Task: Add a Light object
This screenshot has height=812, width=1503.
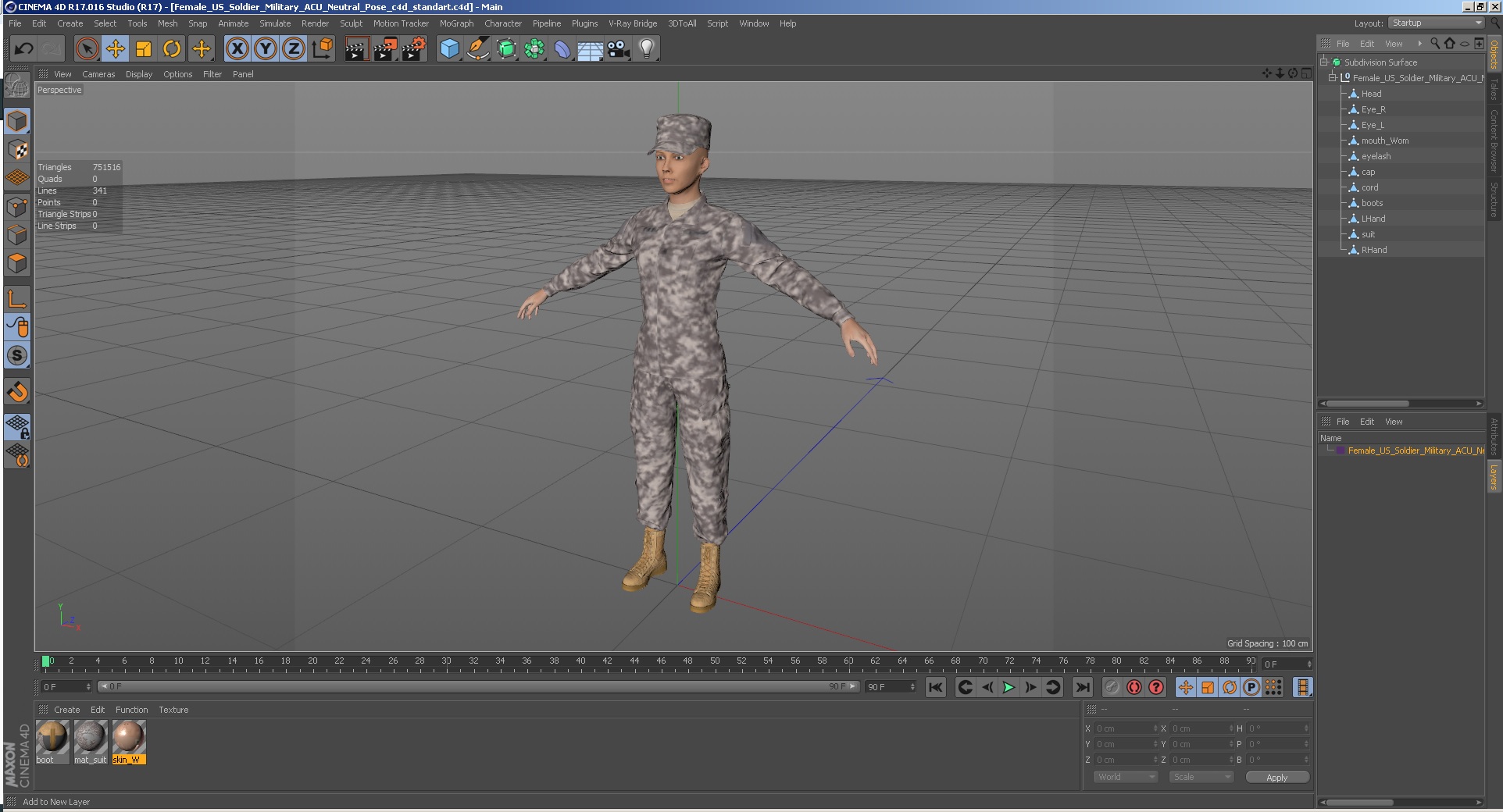Action: tap(647, 49)
